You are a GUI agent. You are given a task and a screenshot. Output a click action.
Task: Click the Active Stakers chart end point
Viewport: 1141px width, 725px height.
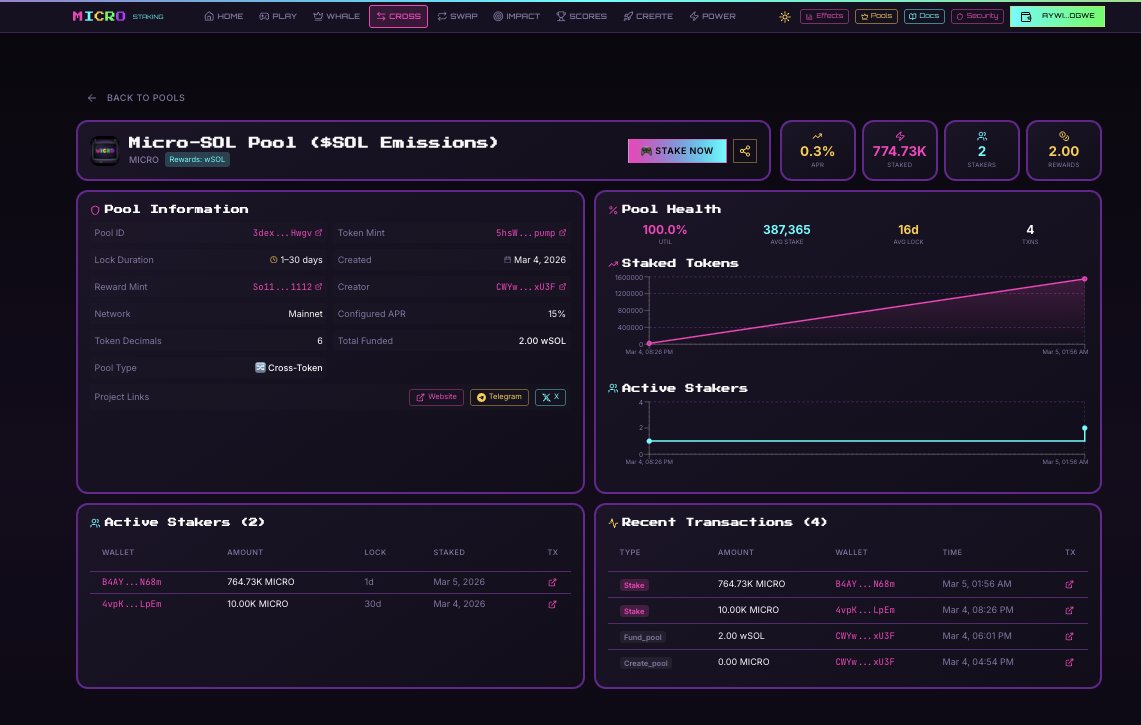(x=1084, y=428)
